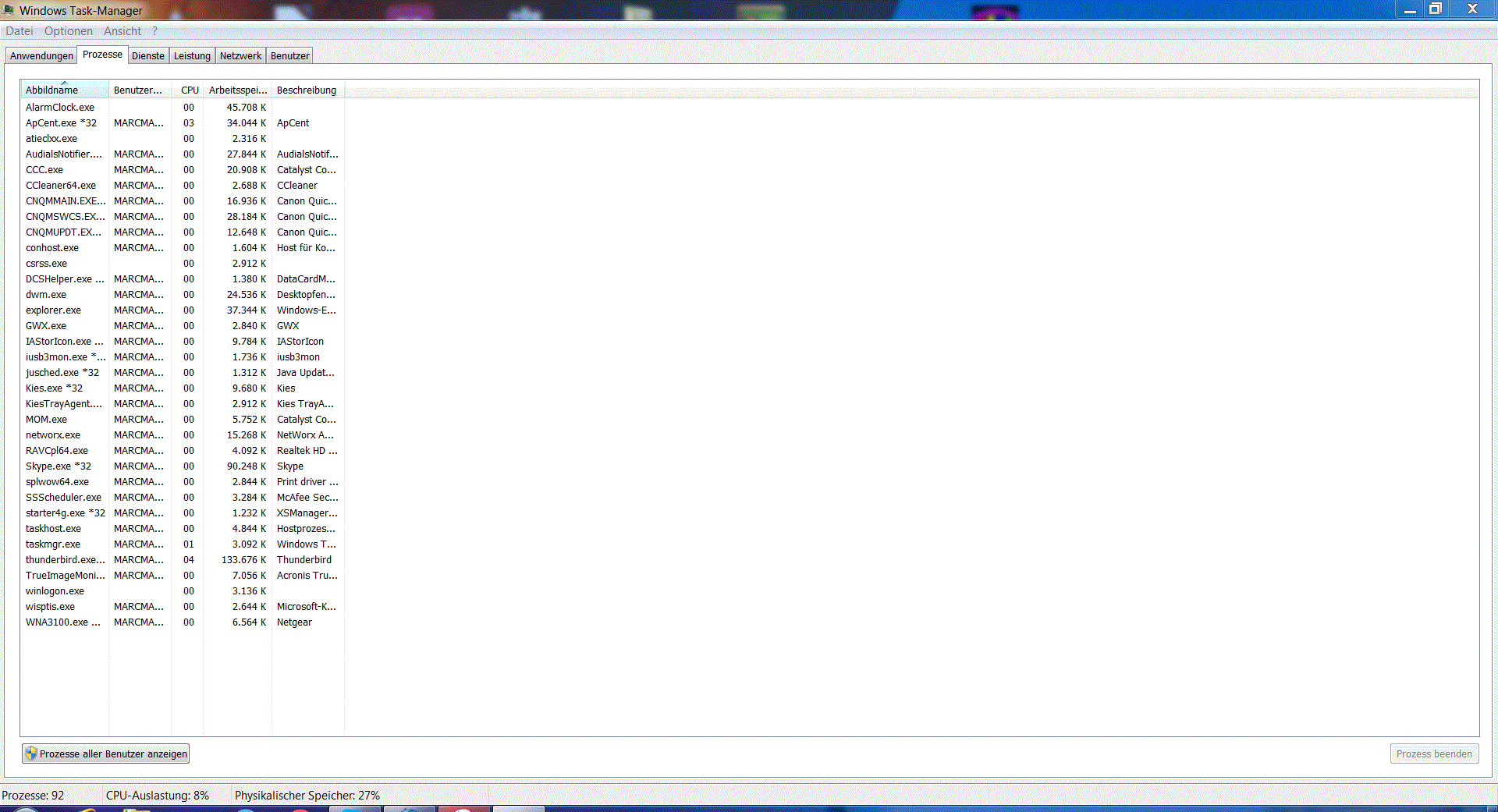Click the Netgear description cell
The width and height of the screenshot is (1498, 812).
[x=294, y=622]
